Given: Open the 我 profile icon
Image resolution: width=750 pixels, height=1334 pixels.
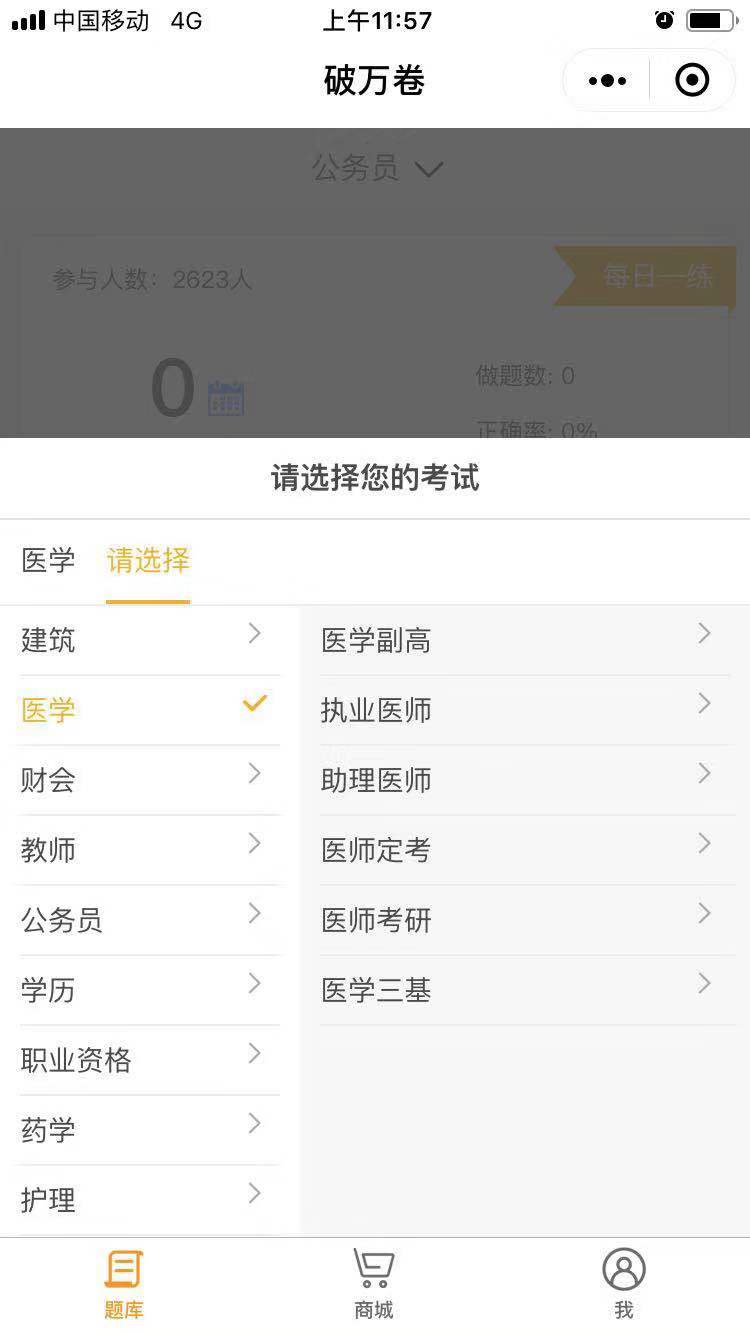Looking at the screenshot, I should point(624,1270).
